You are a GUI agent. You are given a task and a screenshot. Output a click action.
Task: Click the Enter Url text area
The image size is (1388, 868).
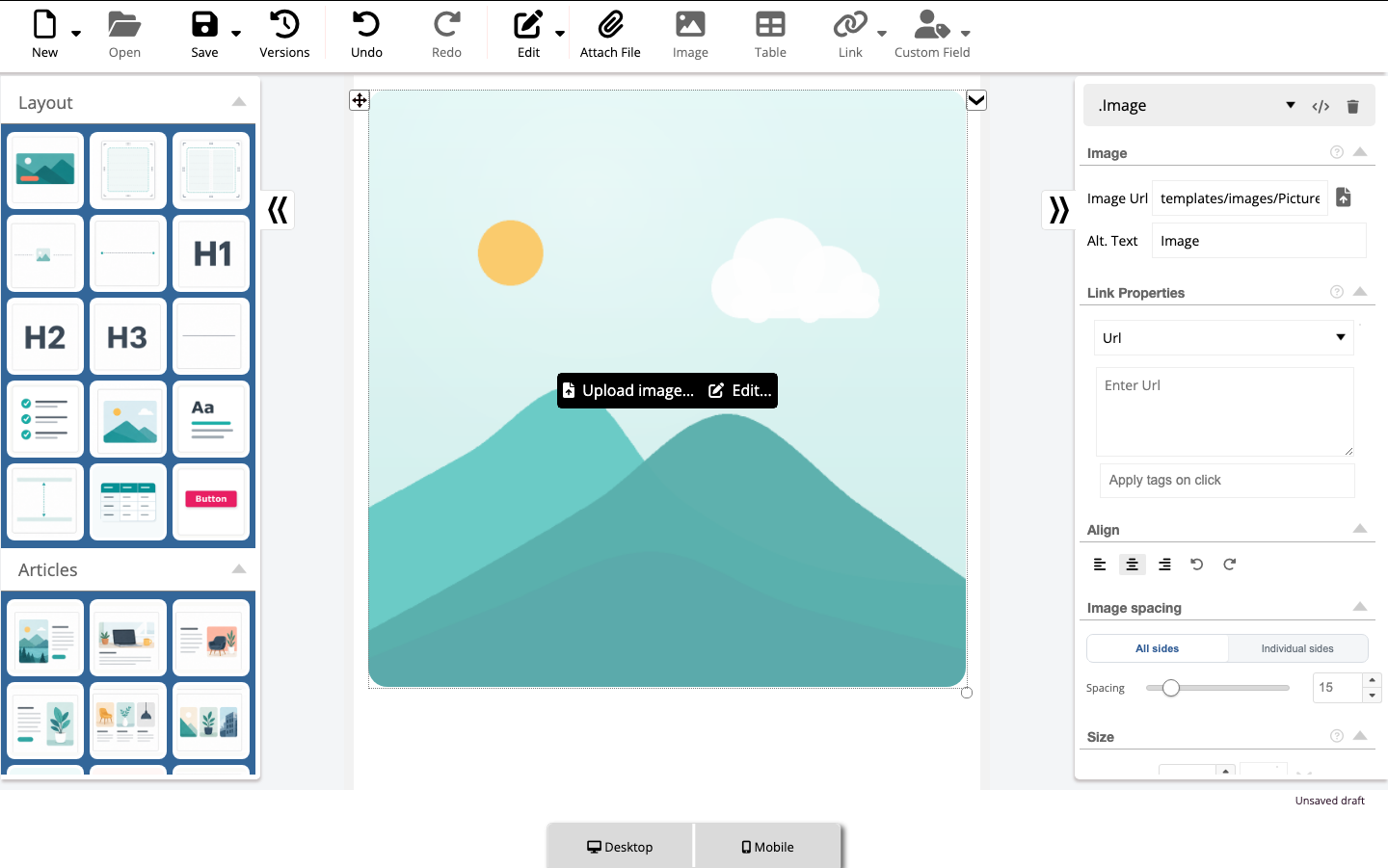pos(1224,411)
